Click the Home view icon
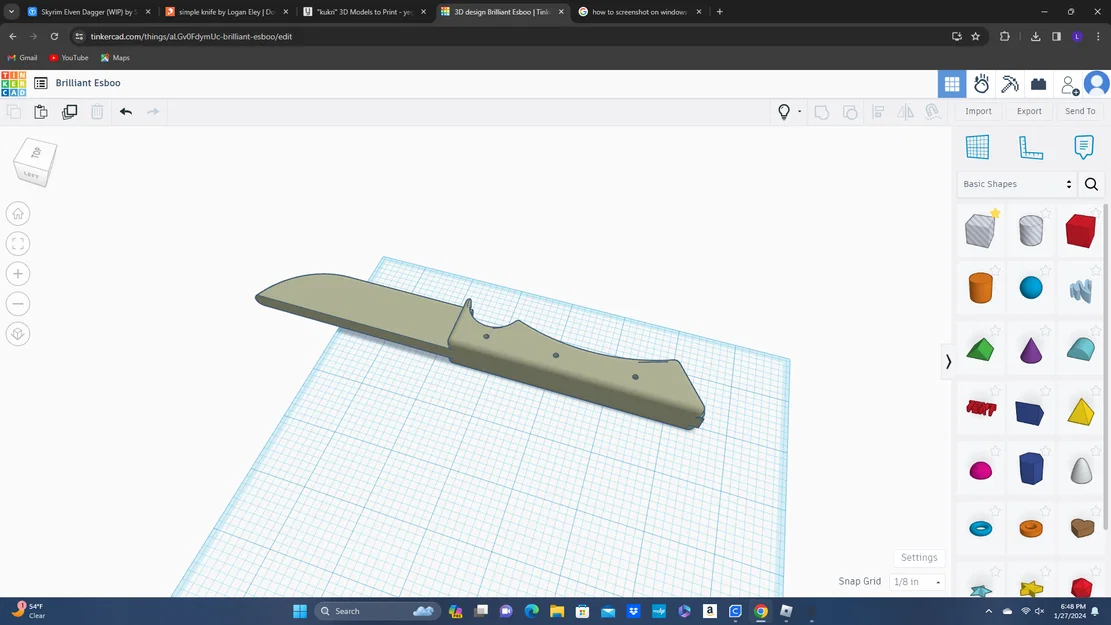1111x625 pixels. pos(18,213)
